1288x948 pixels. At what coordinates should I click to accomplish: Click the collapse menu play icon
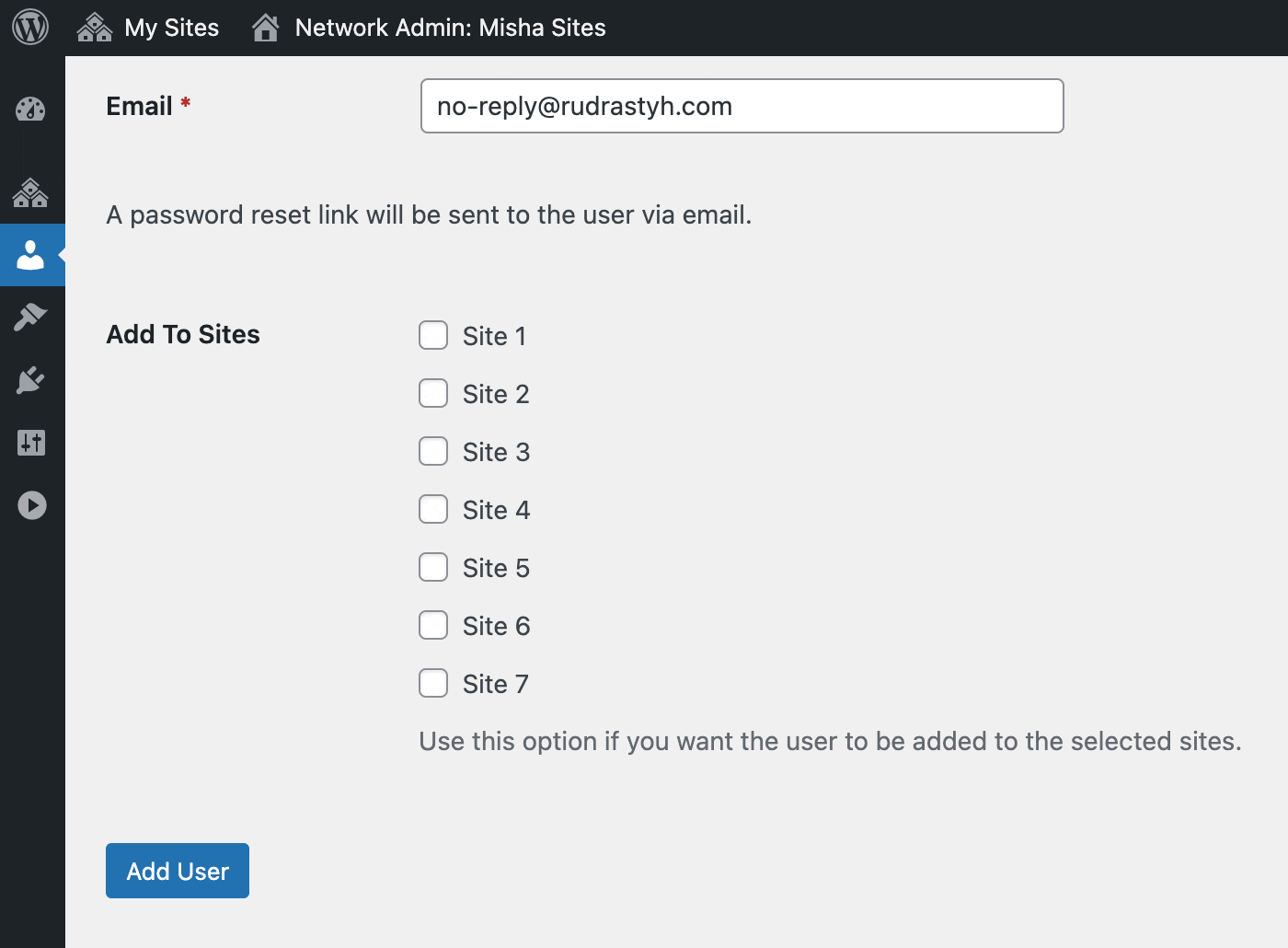(x=32, y=505)
